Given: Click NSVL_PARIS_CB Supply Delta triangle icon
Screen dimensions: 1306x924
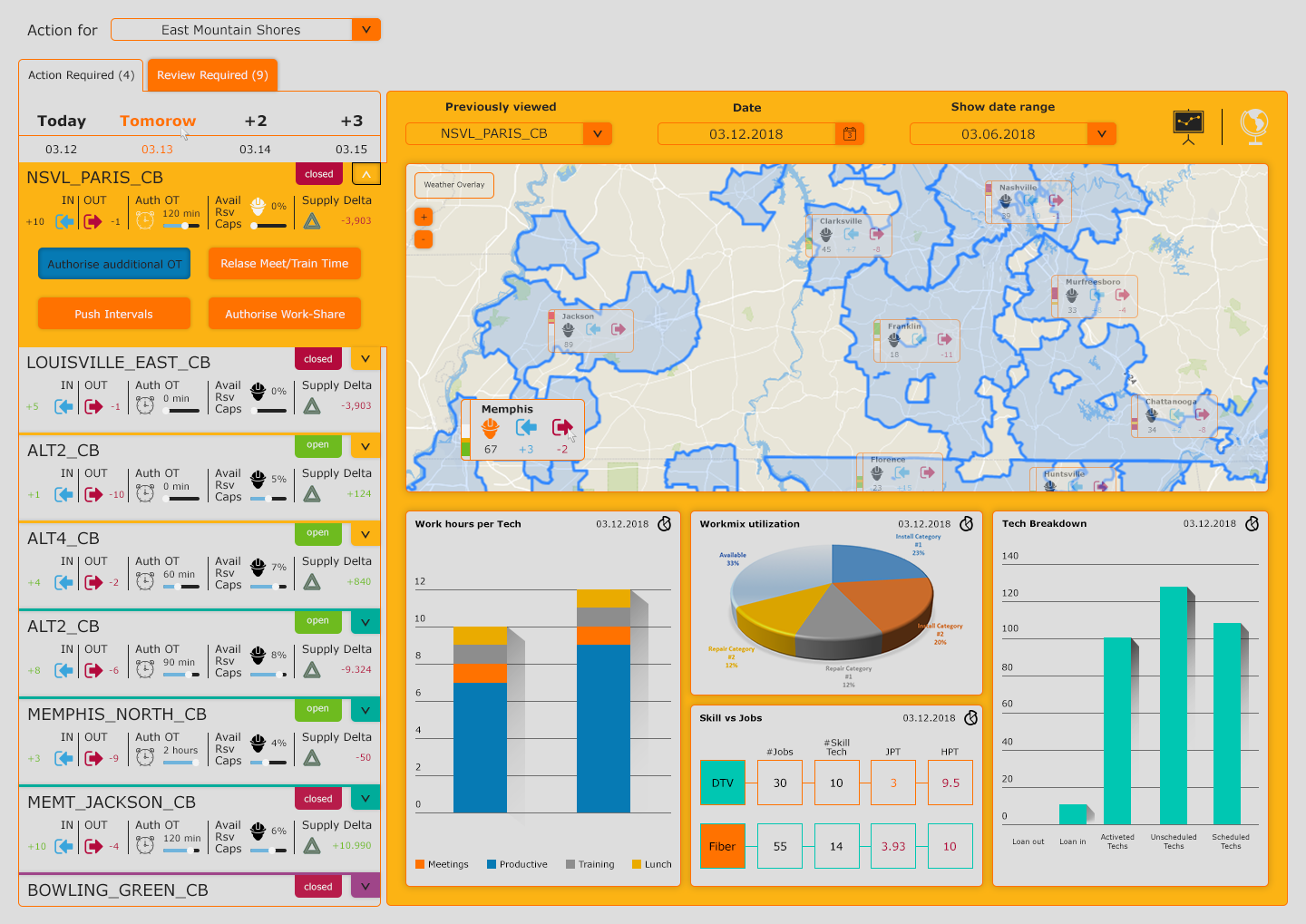Looking at the screenshot, I should pyautogui.click(x=312, y=220).
